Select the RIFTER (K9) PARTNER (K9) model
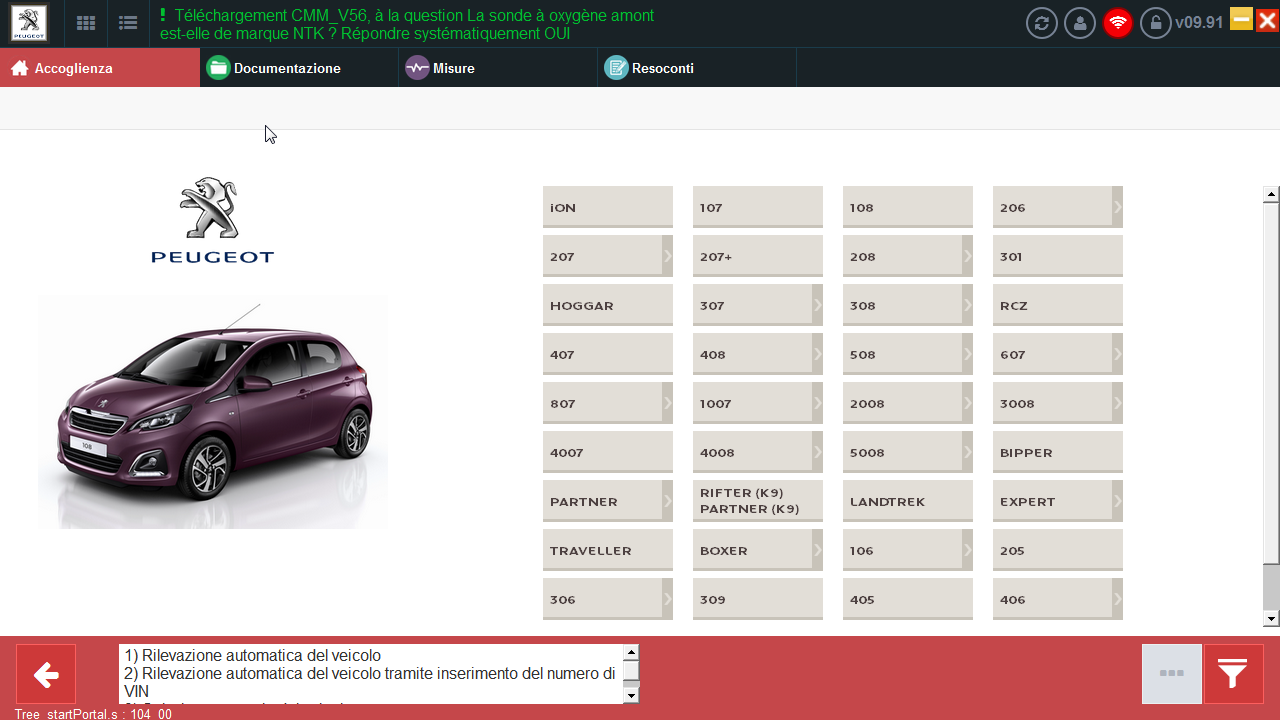This screenshot has height=720, width=1280. click(x=758, y=501)
